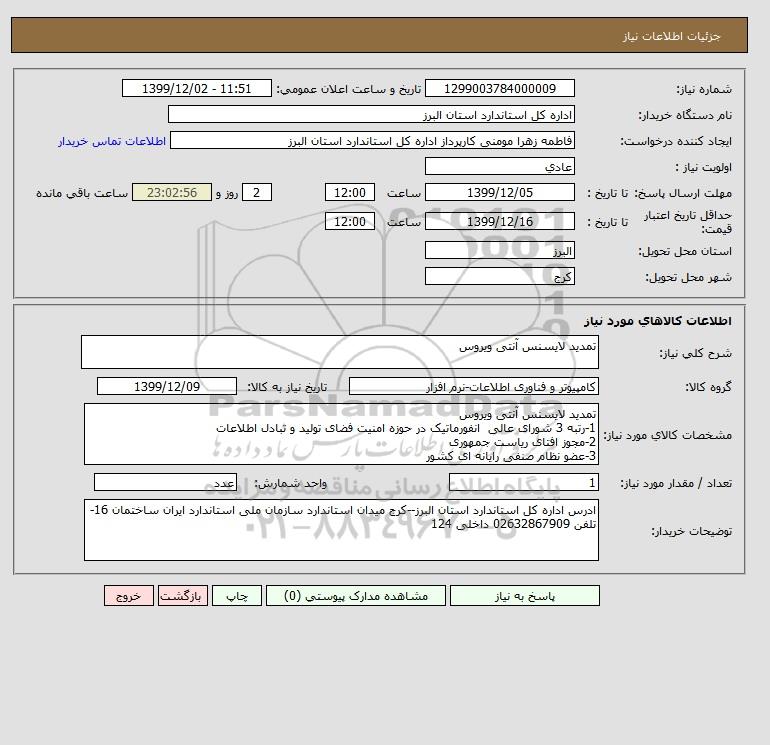Image resolution: width=770 pixels, height=745 pixels.
Task: Click the general description box 'تمدید لایسنس آنتی ویروس'
Action: coord(340,352)
